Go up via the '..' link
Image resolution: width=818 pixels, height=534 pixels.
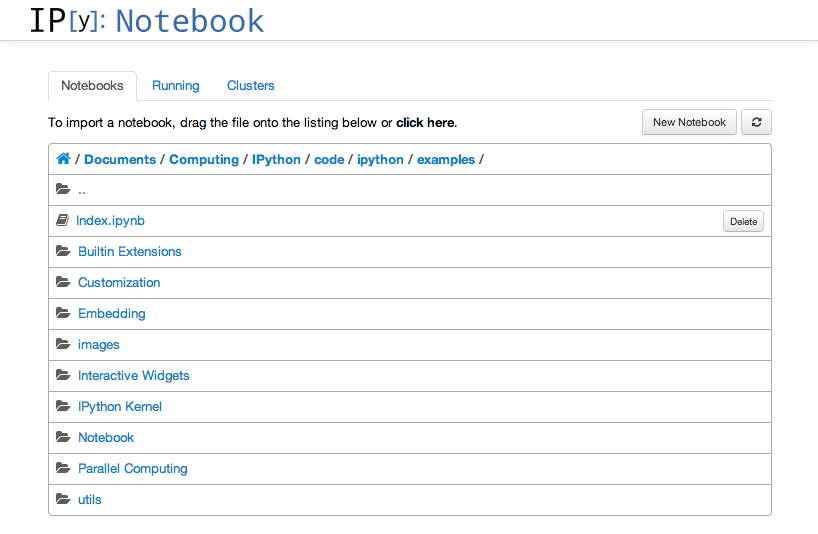pyautogui.click(x=81, y=190)
